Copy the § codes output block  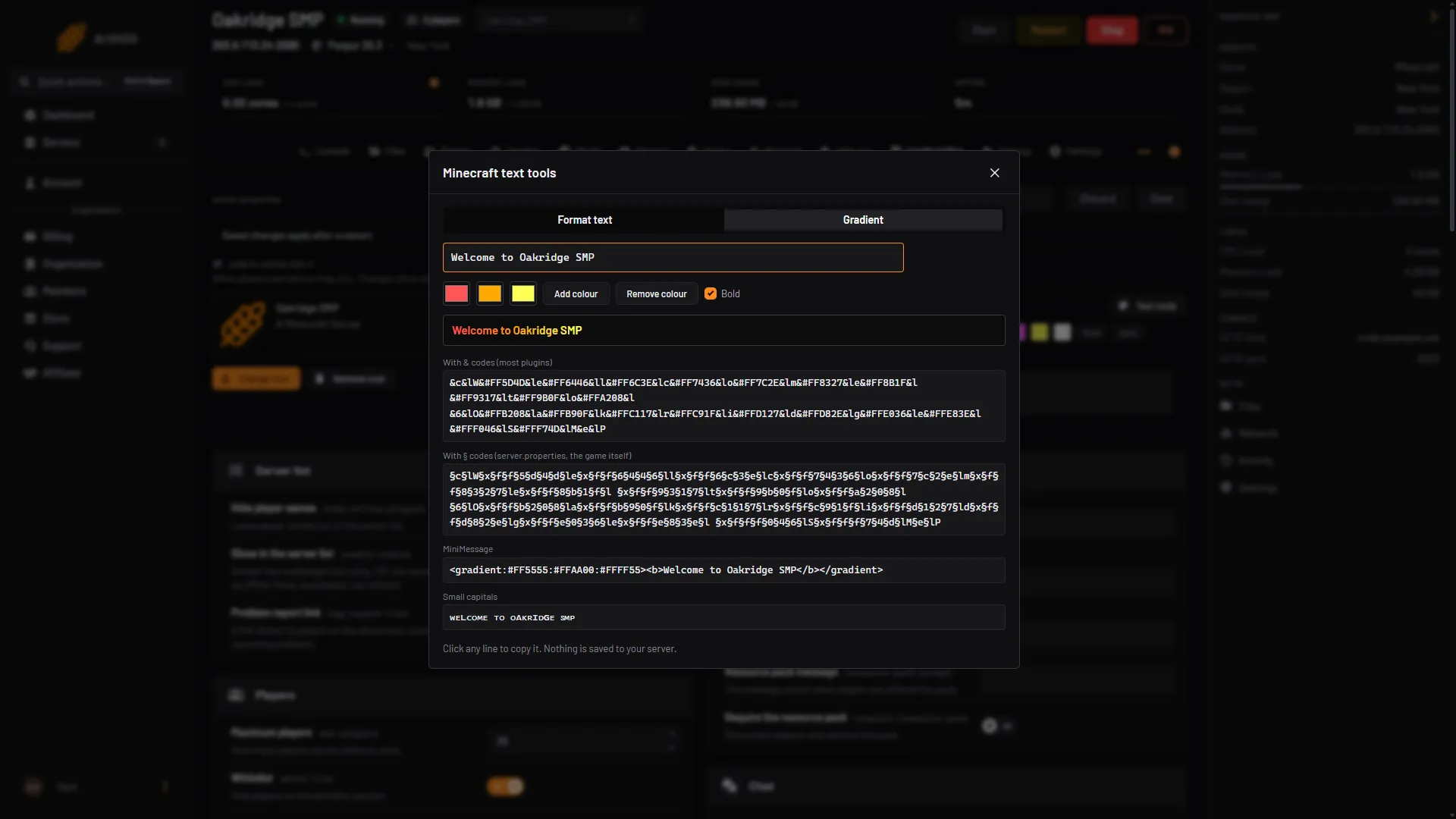[x=723, y=500]
